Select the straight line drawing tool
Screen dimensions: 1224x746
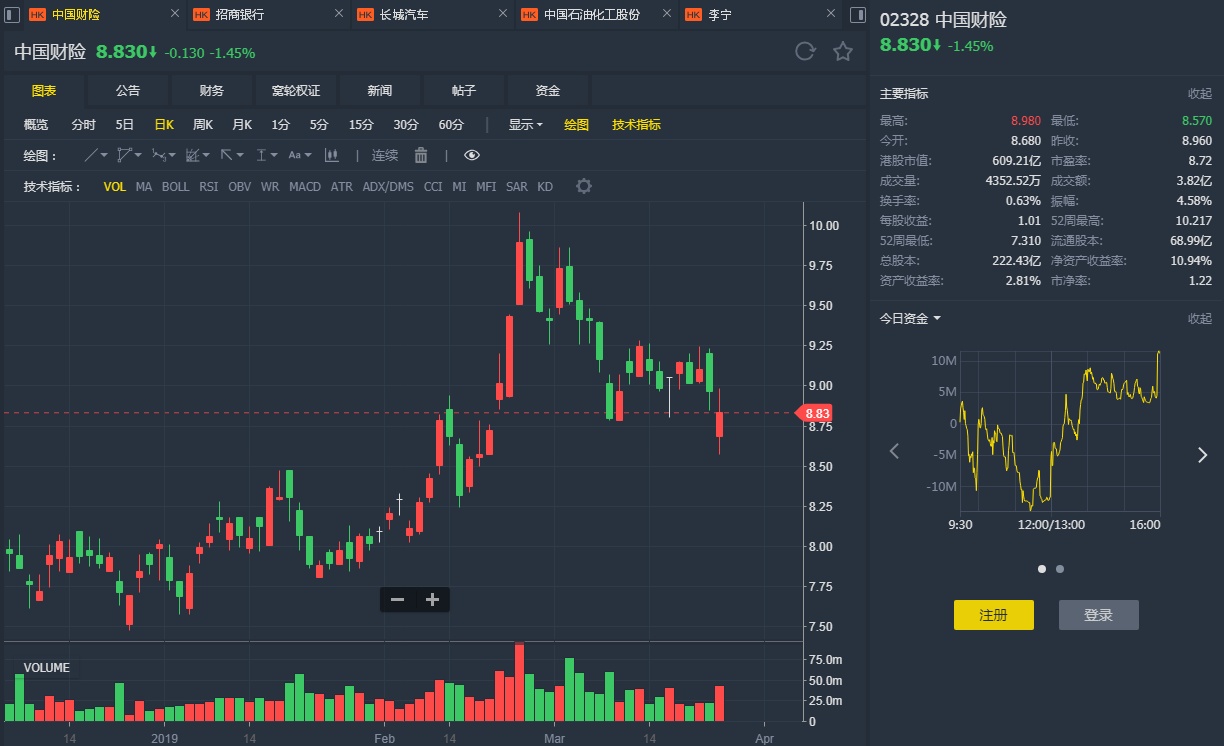(90, 155)
